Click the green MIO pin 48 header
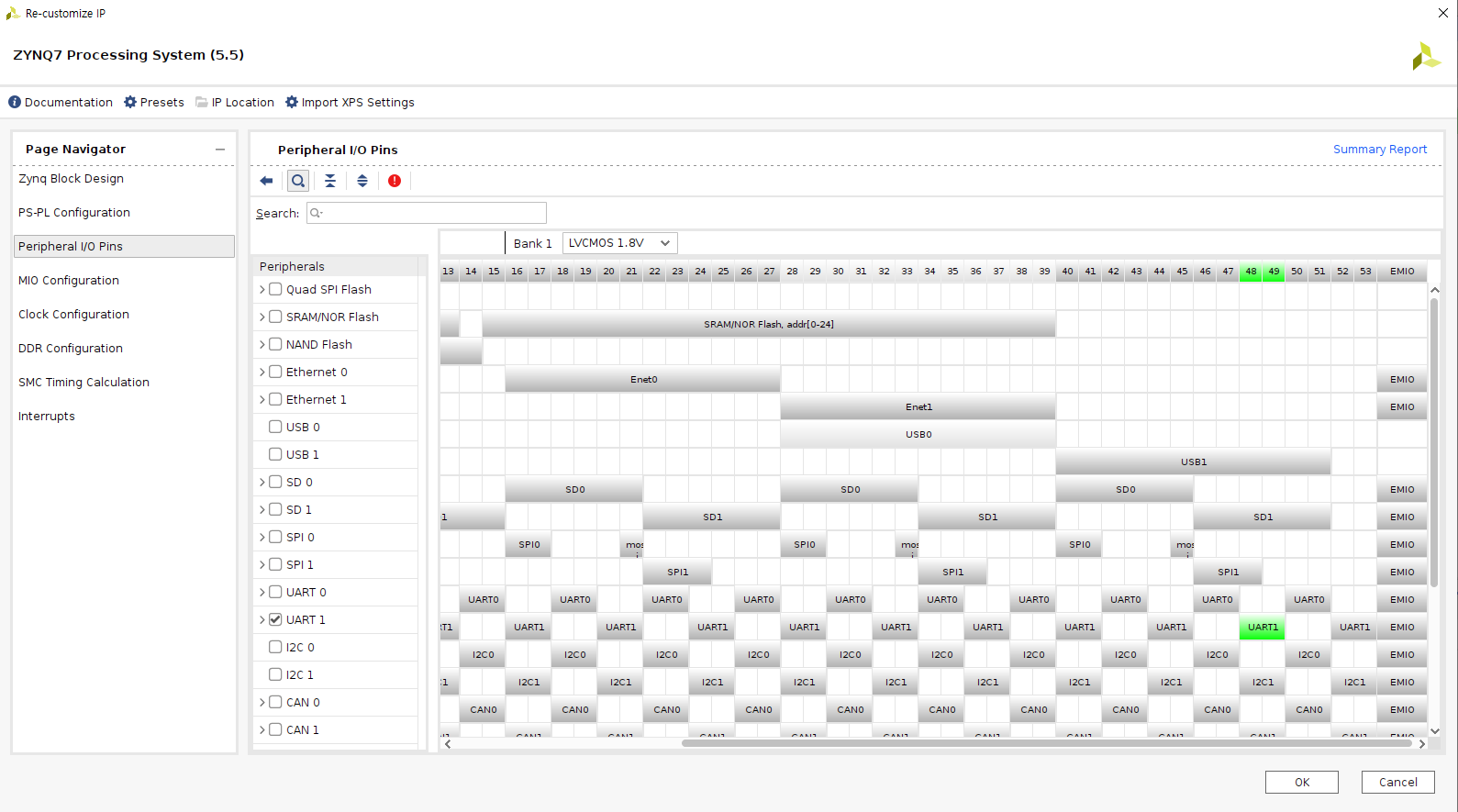The width and height of the screenshot is (1458, 812). pyautogui.click(x=1251, y=272)
